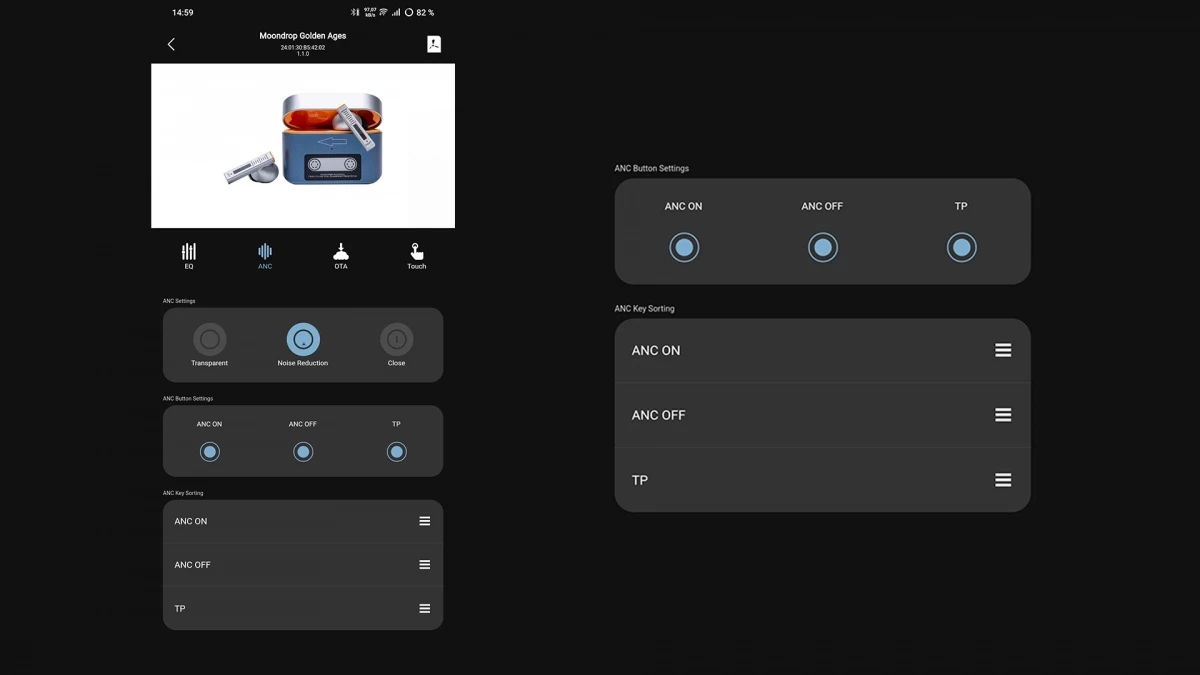Select the Close mode button under ANC Settings
This screenshot has height=675, width=1200.
[397, 340]
